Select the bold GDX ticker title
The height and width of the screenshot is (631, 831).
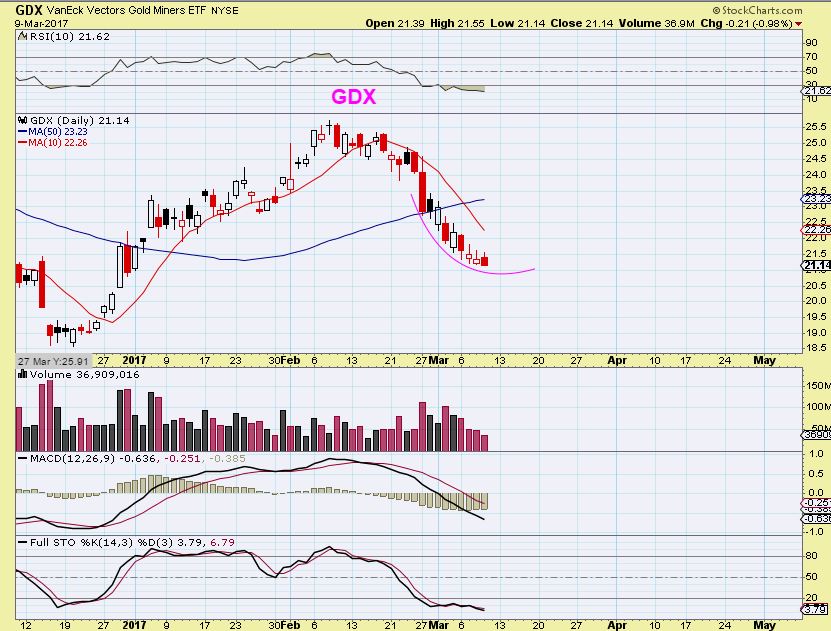coord(30,10)
